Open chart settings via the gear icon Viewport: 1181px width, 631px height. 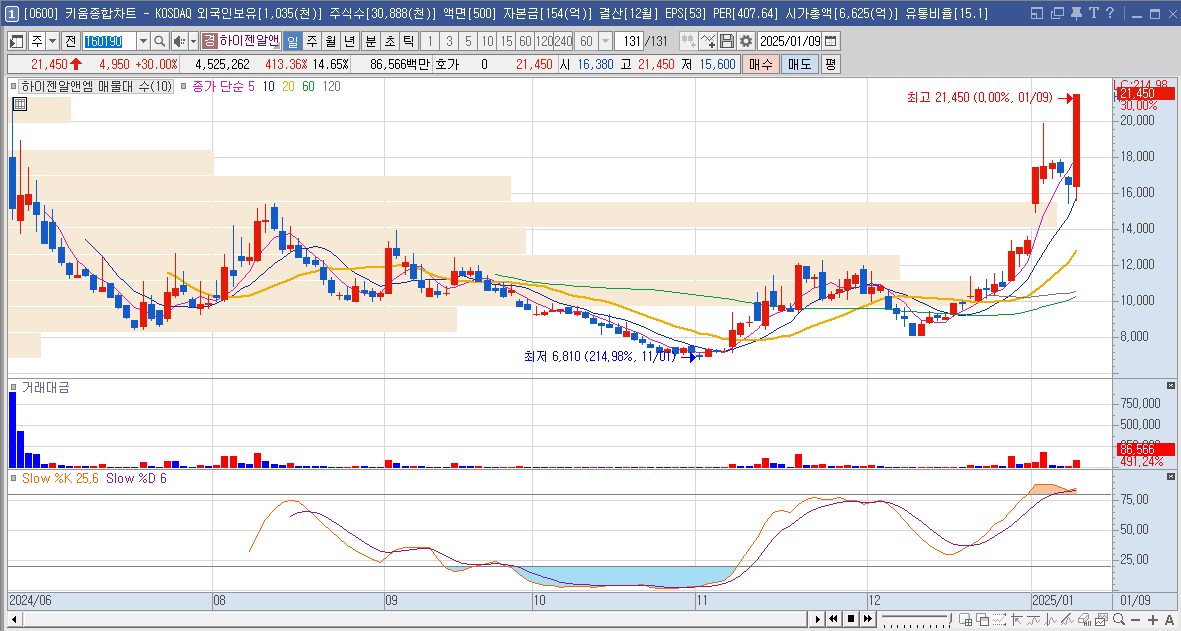click(x=746, y=41)
